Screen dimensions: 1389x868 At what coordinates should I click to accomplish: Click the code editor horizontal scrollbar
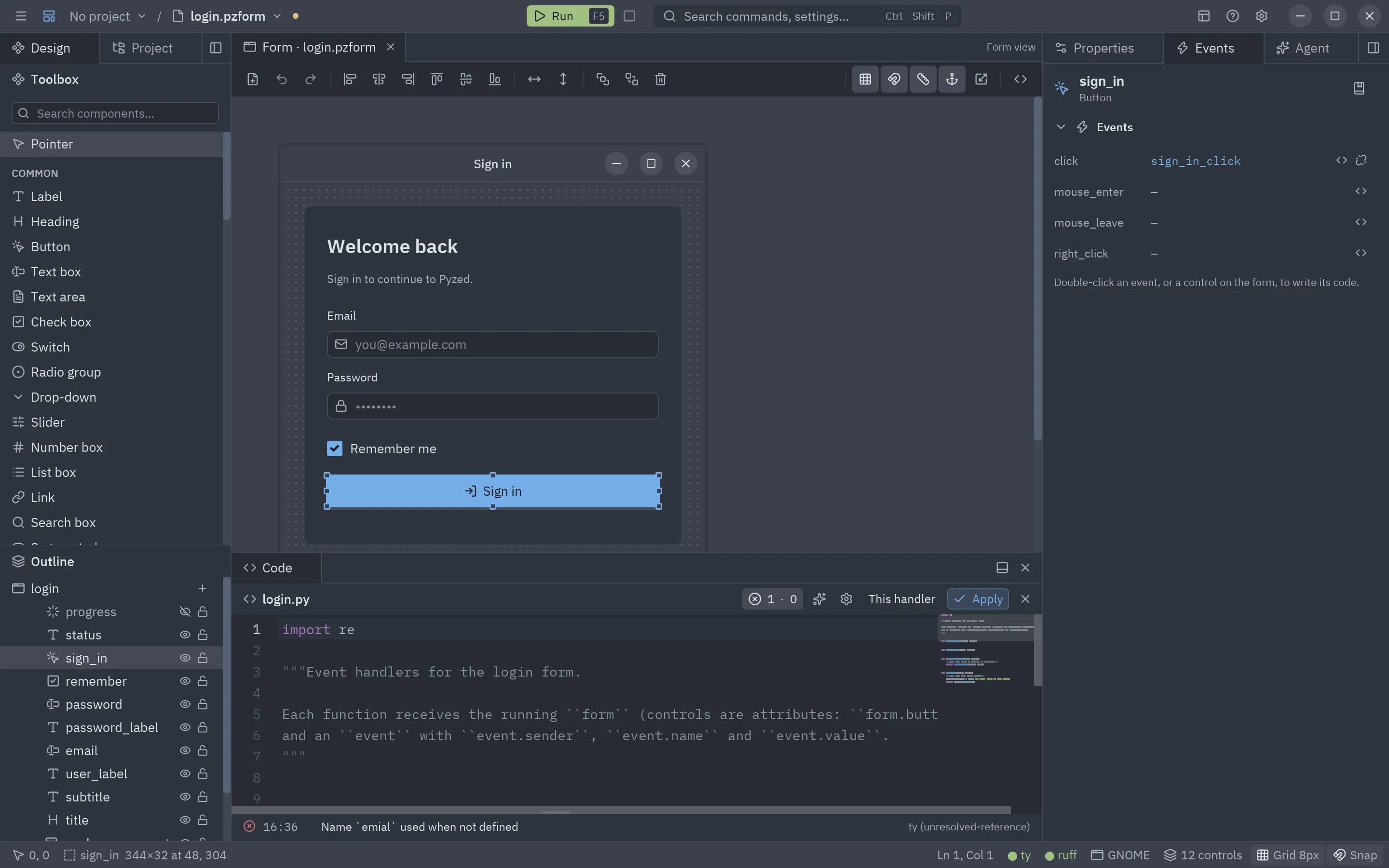click(x=620, y=810)
